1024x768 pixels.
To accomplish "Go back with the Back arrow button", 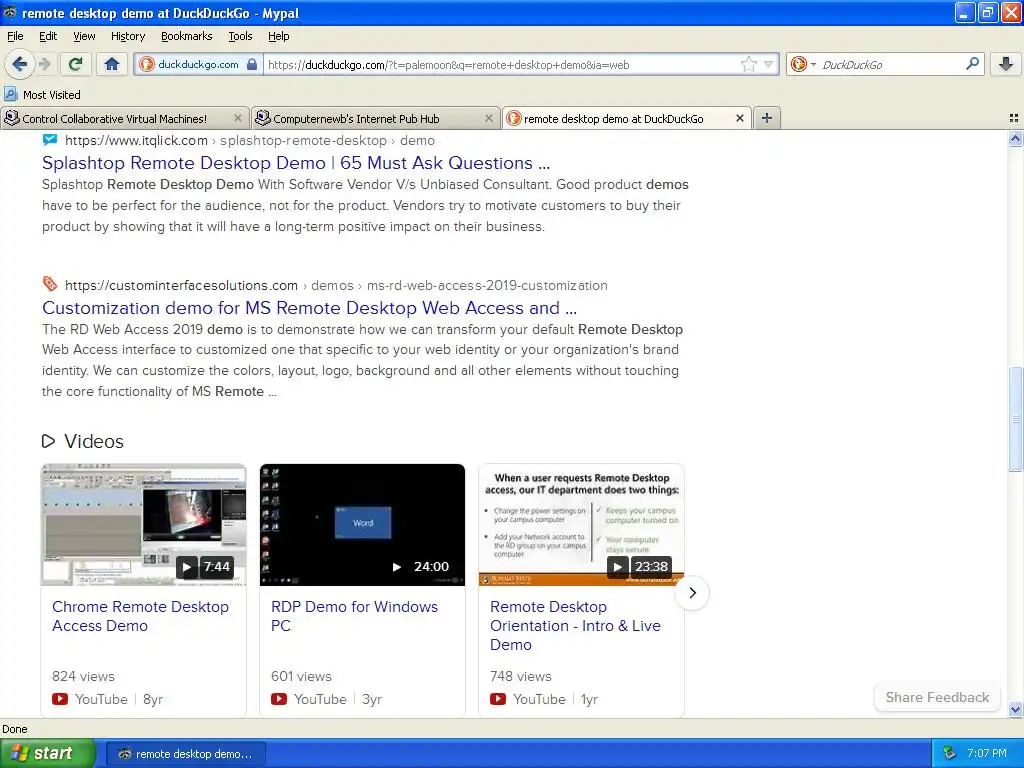I will [20, 64].
